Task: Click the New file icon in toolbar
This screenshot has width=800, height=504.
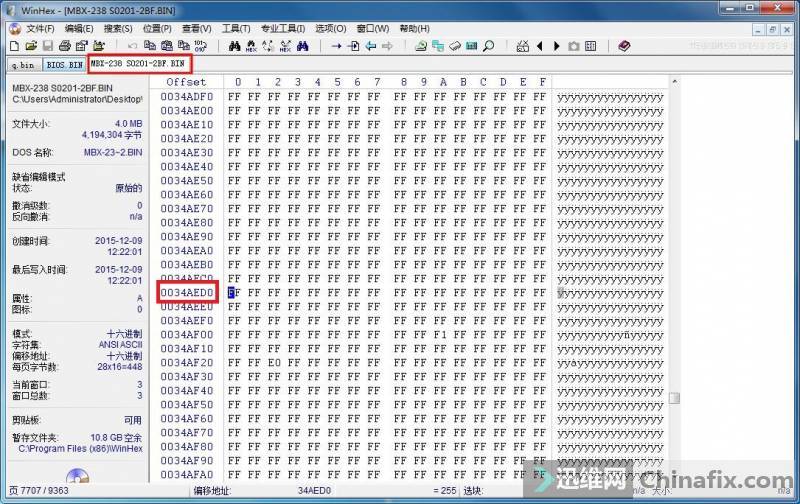Action: click(14, 46)
